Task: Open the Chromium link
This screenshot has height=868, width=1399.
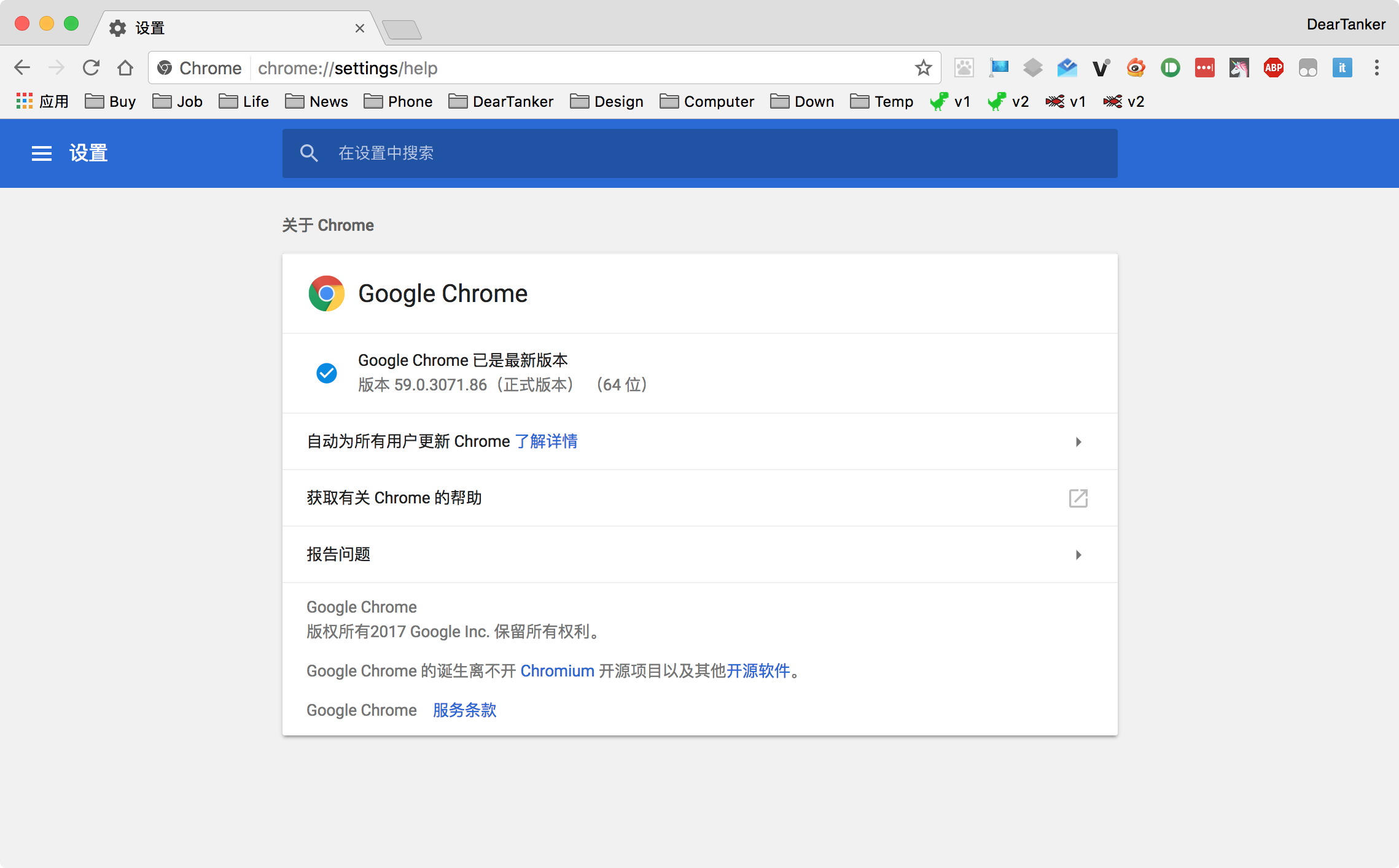Action: click(558, 671)
